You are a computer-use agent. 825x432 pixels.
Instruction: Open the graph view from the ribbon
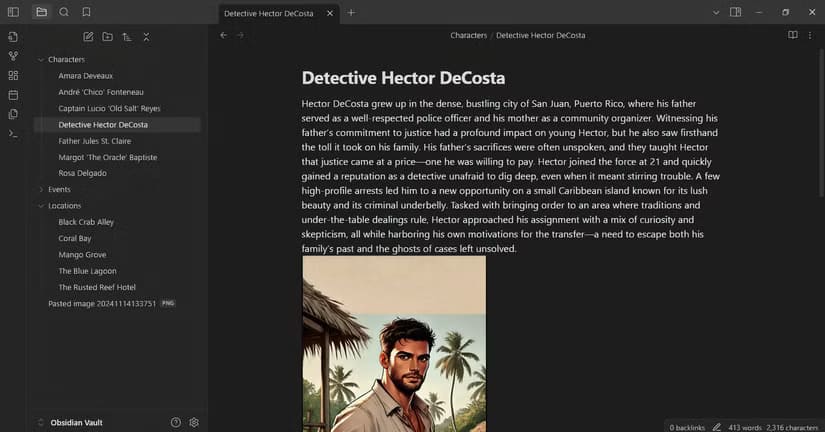(x=13, y=56)
